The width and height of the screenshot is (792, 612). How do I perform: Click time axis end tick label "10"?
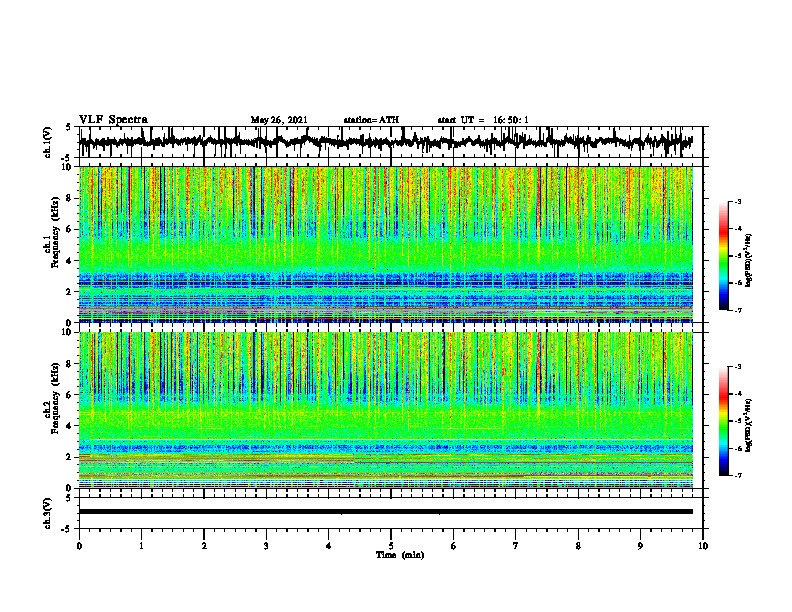703,546
